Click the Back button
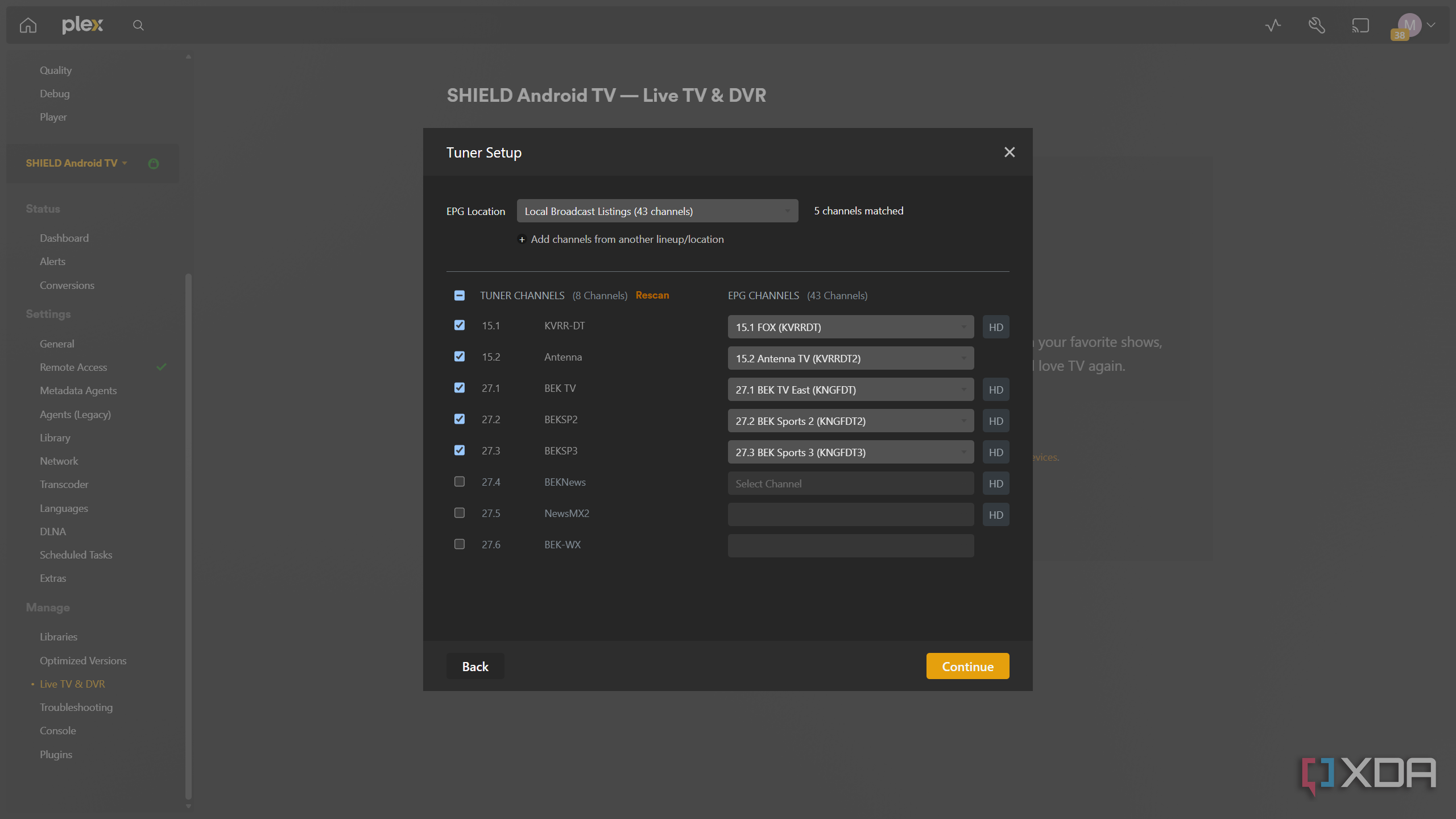The width and height of the screenshot is (1456, 819). click(475, 666)
